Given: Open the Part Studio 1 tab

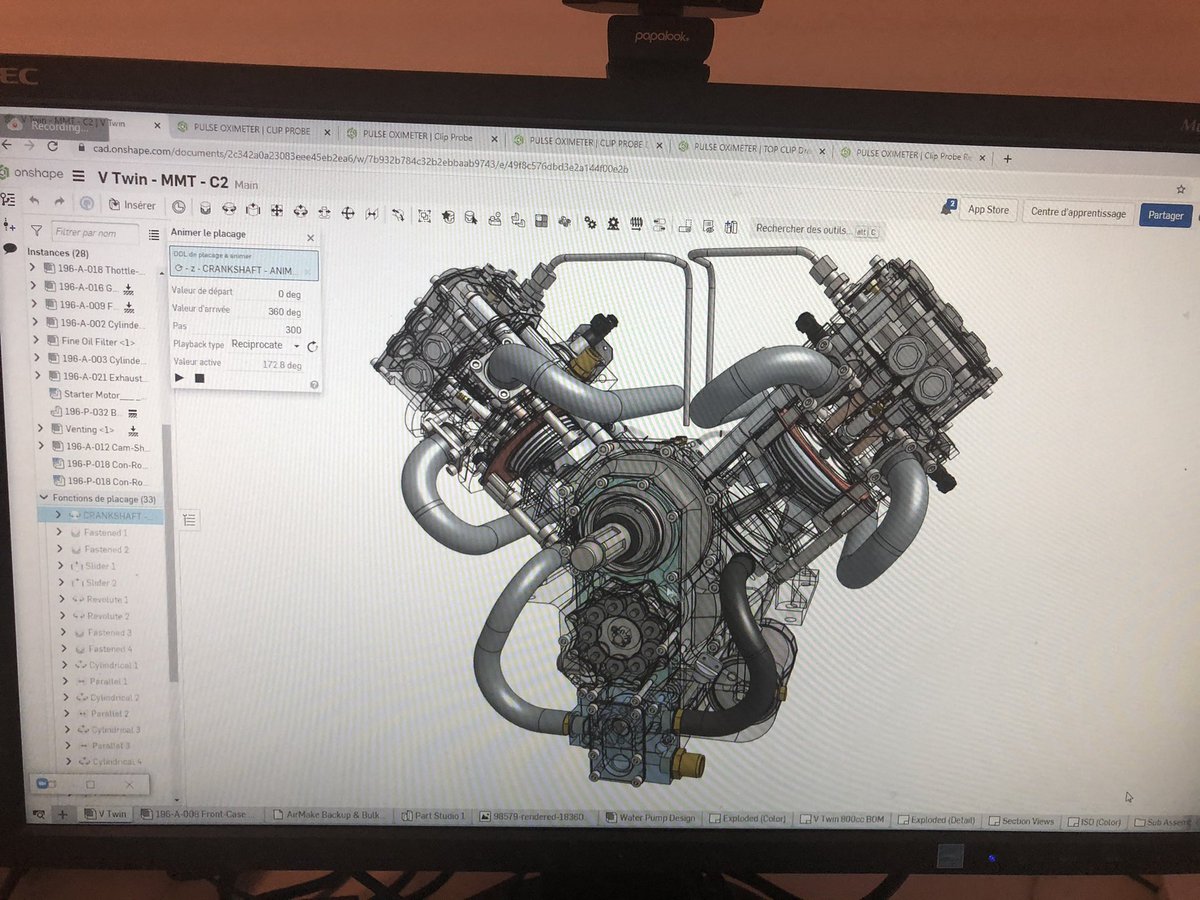Looking at the screenshot, I should (433, 816).
